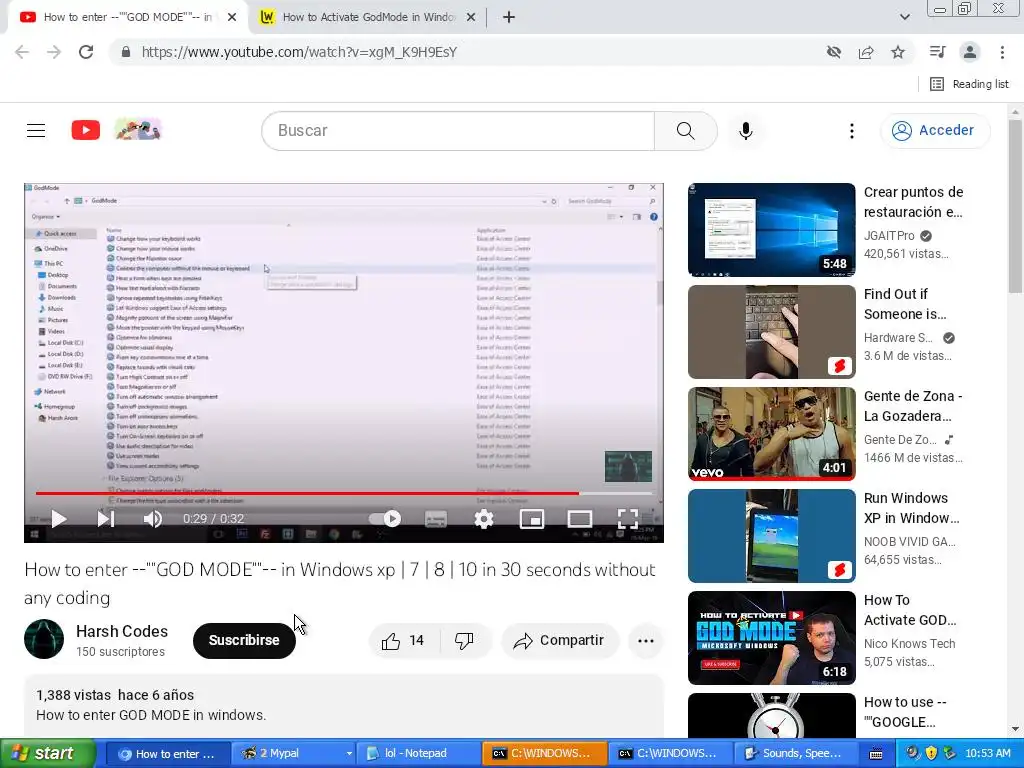Go forward in browser

tap(54, 52)
